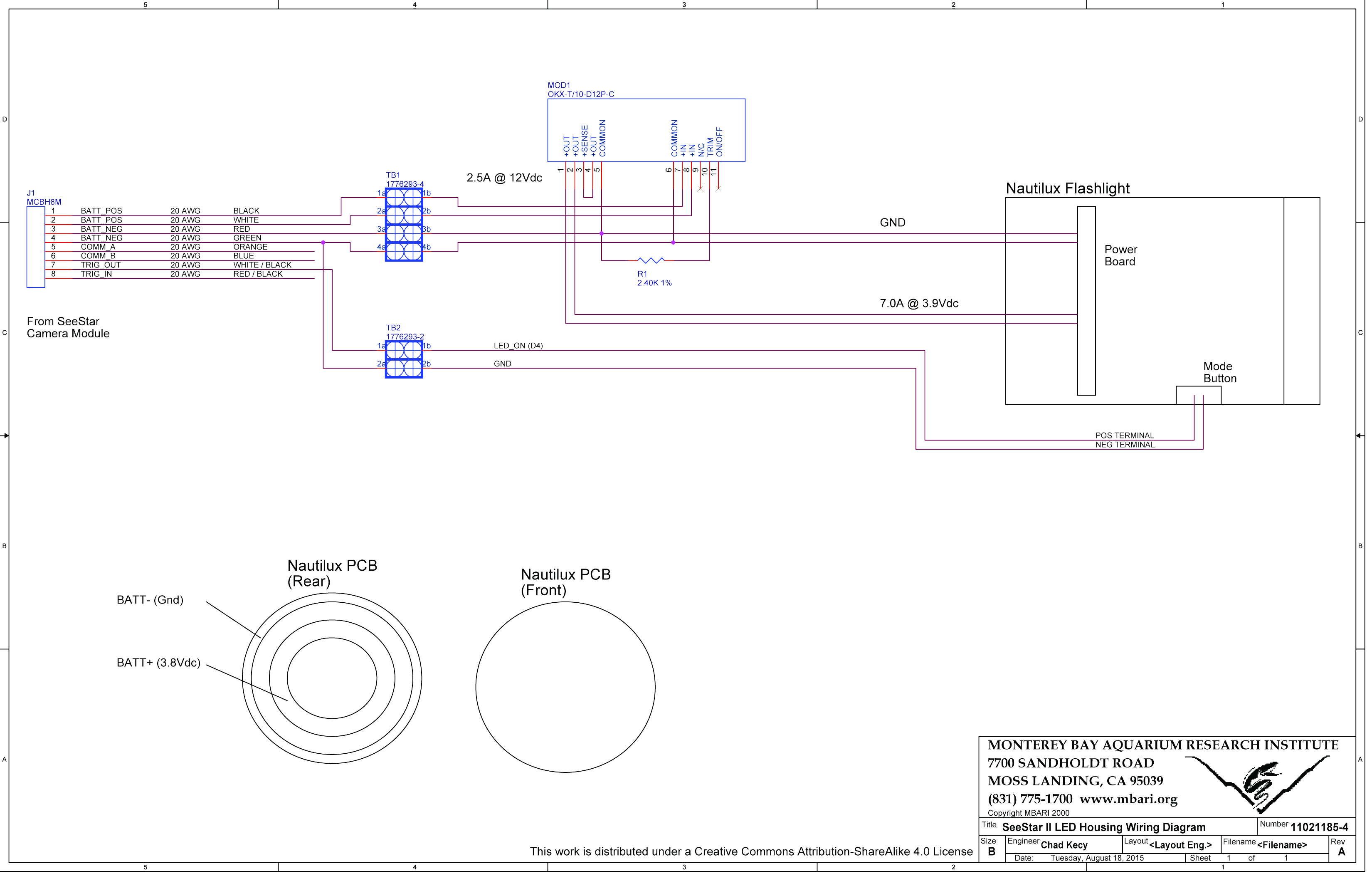Image resolution: width=1372 pixels, height=876 pixels.
Task: Click the '<Layout Eng.>' placeholder field
Action: [1181, 846]
